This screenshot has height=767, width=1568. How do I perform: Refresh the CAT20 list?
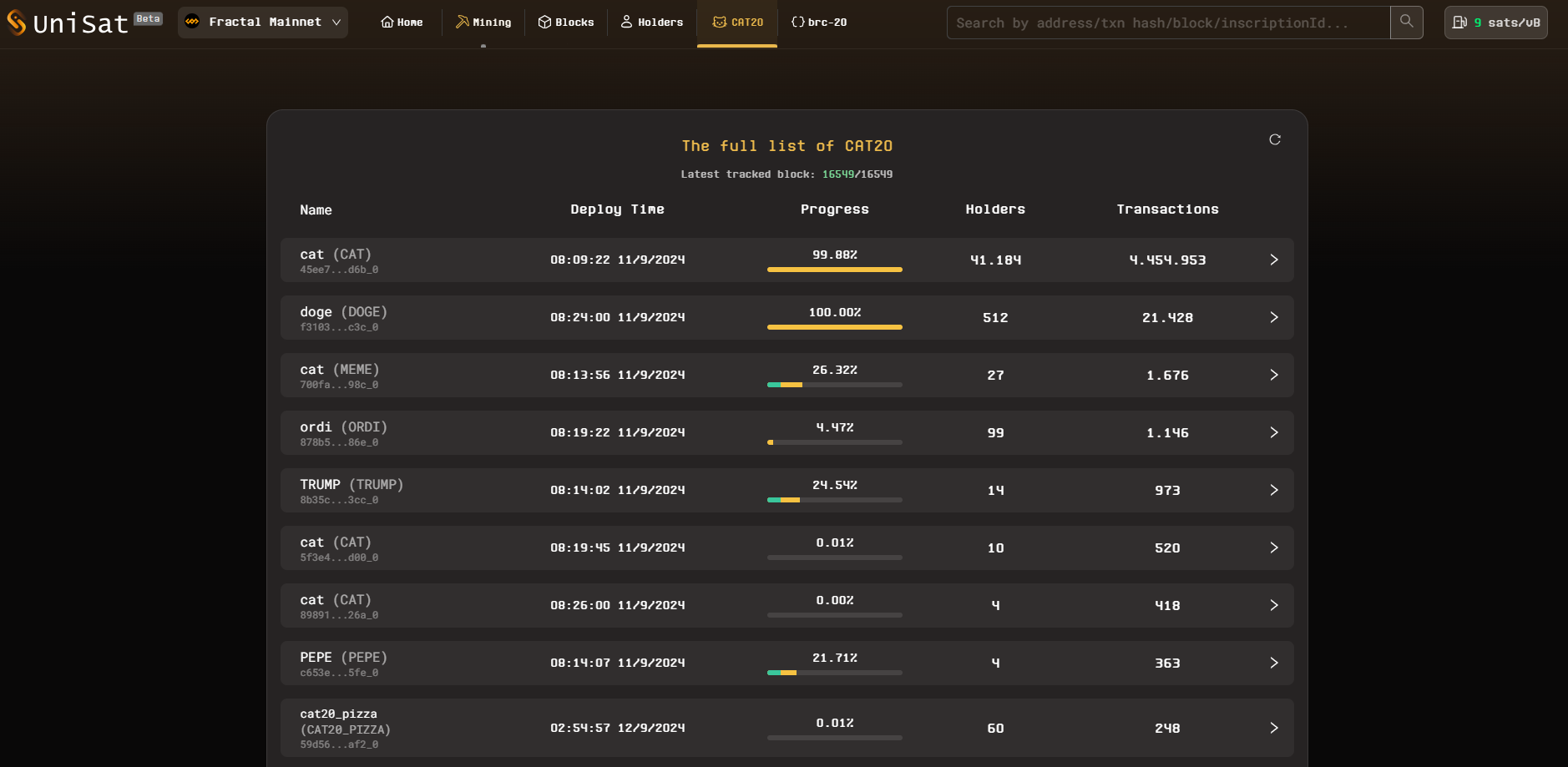(1275, 139)
